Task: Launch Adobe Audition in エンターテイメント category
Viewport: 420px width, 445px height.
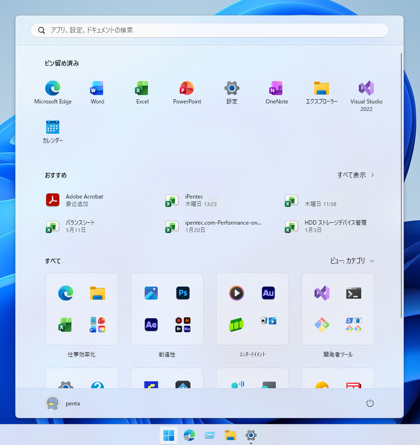Action: [268, 293]
